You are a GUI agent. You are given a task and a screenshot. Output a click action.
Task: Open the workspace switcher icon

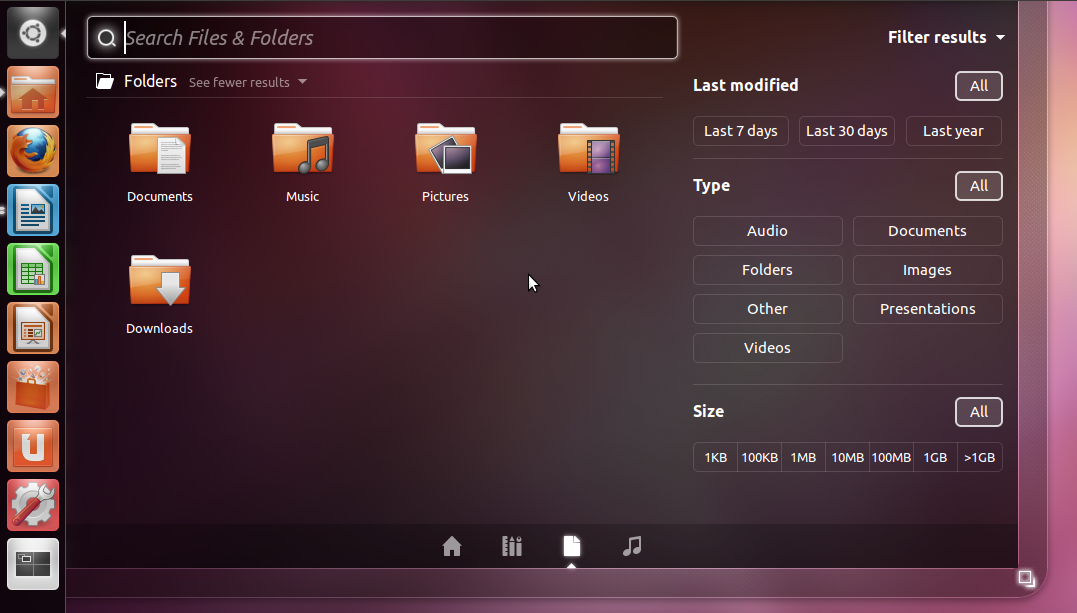[33, 564]
